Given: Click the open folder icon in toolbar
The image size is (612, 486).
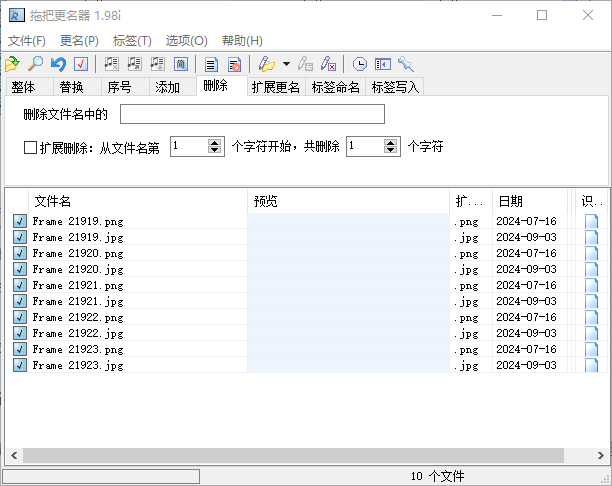Looking at the screenshot, I should [x=13, y=64].
